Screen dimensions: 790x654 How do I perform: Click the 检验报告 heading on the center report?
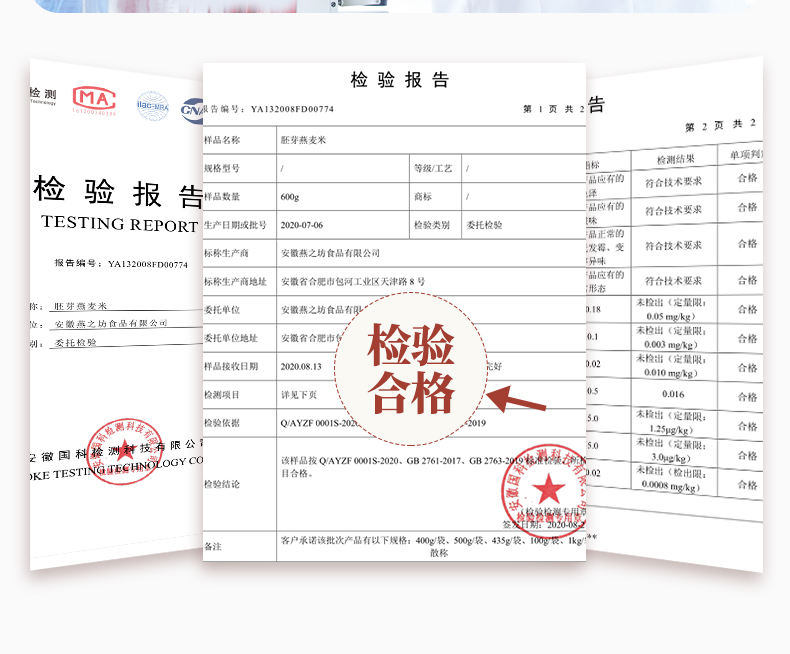tap(400, 80)
